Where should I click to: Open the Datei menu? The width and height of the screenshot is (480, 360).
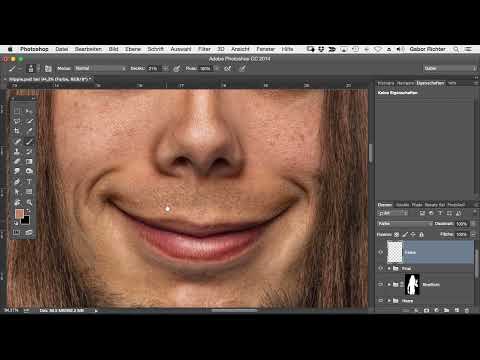point(62,49)
